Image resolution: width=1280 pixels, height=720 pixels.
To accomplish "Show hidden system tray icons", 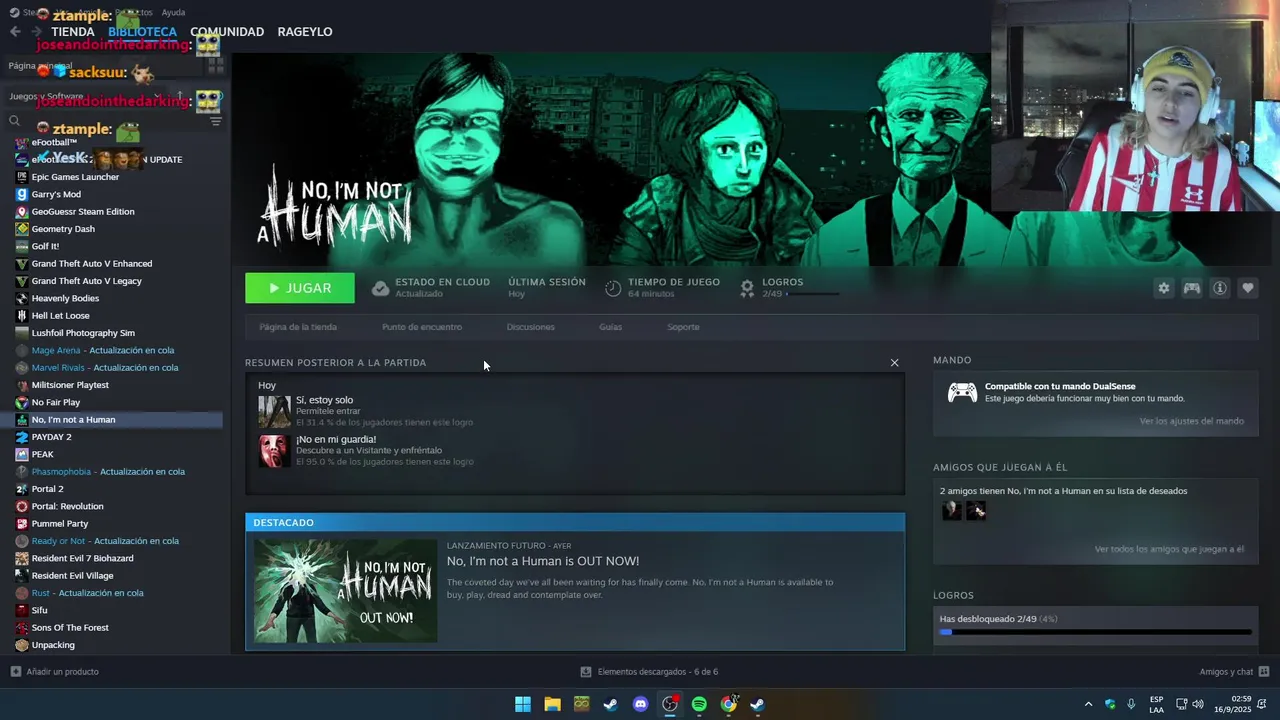I will click(x=1088, y=704).
